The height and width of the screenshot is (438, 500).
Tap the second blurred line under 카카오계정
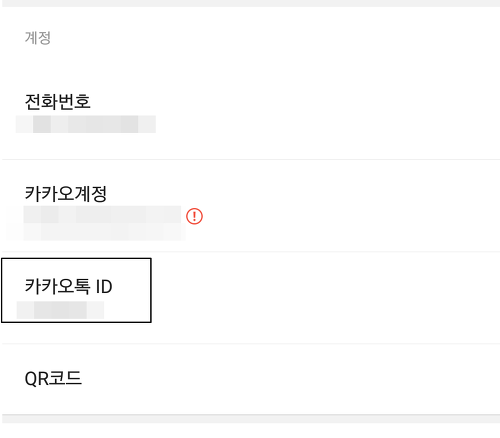pyautogui.click(x=96, y=232)
